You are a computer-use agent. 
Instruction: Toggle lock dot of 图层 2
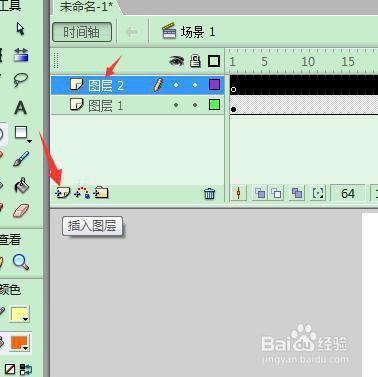(x=195, y=85)
